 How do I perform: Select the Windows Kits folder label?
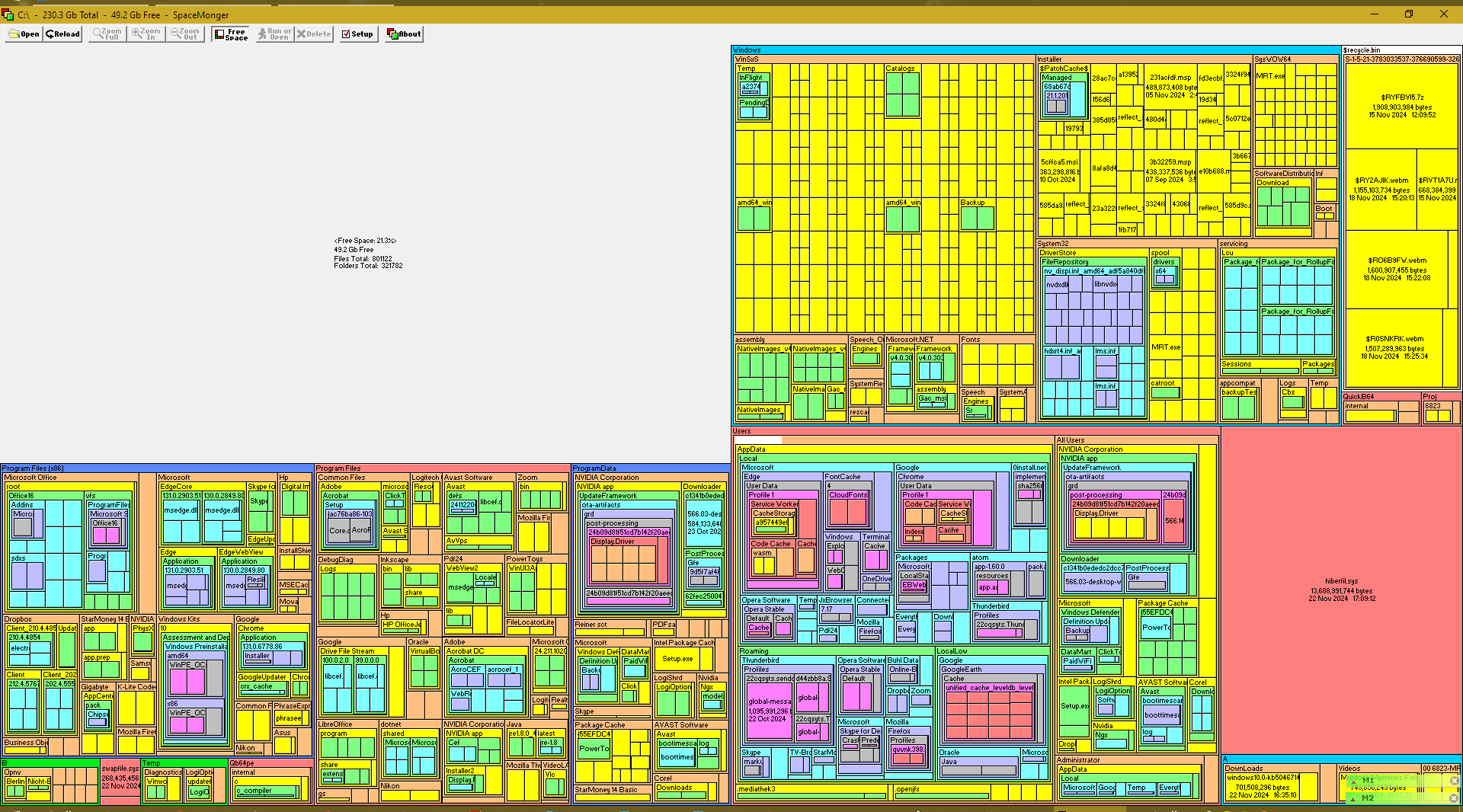click(179, 619)
